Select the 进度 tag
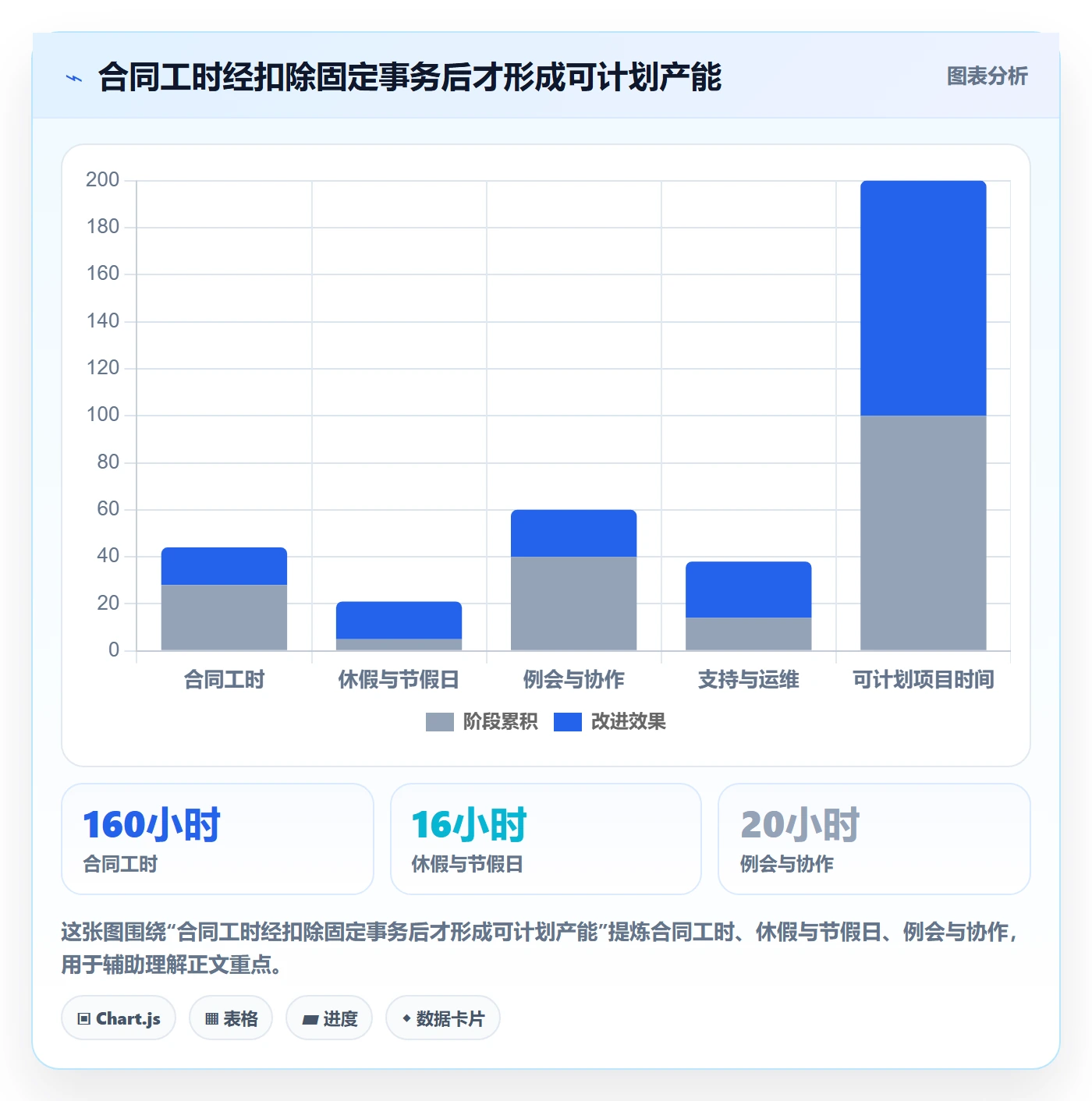1092x1101 pixels. (329, 1018)
